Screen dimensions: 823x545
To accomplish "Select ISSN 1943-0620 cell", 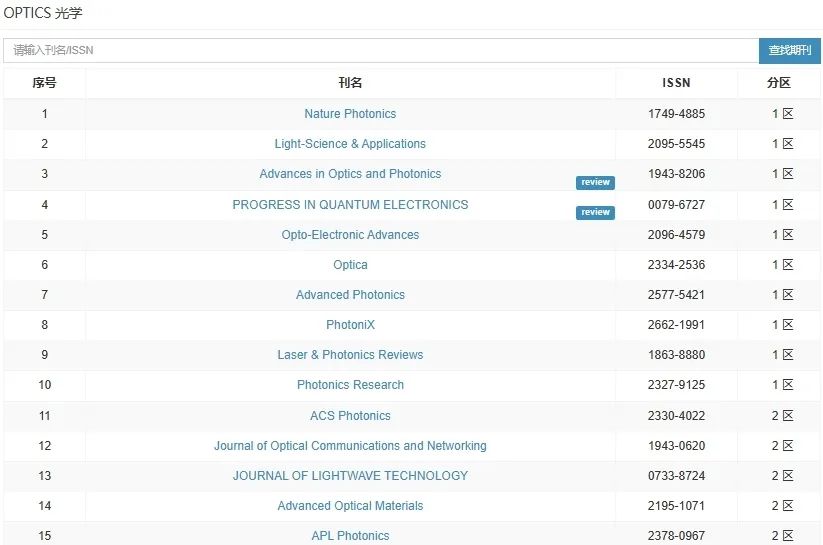I will 676,445.
